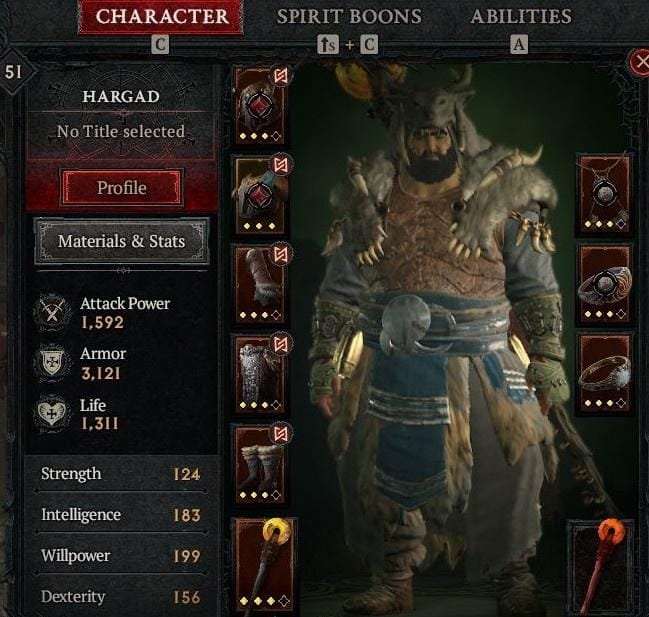Select the chainmail pants equipment slot
This screenshot has width=649, height=617.
260,374
